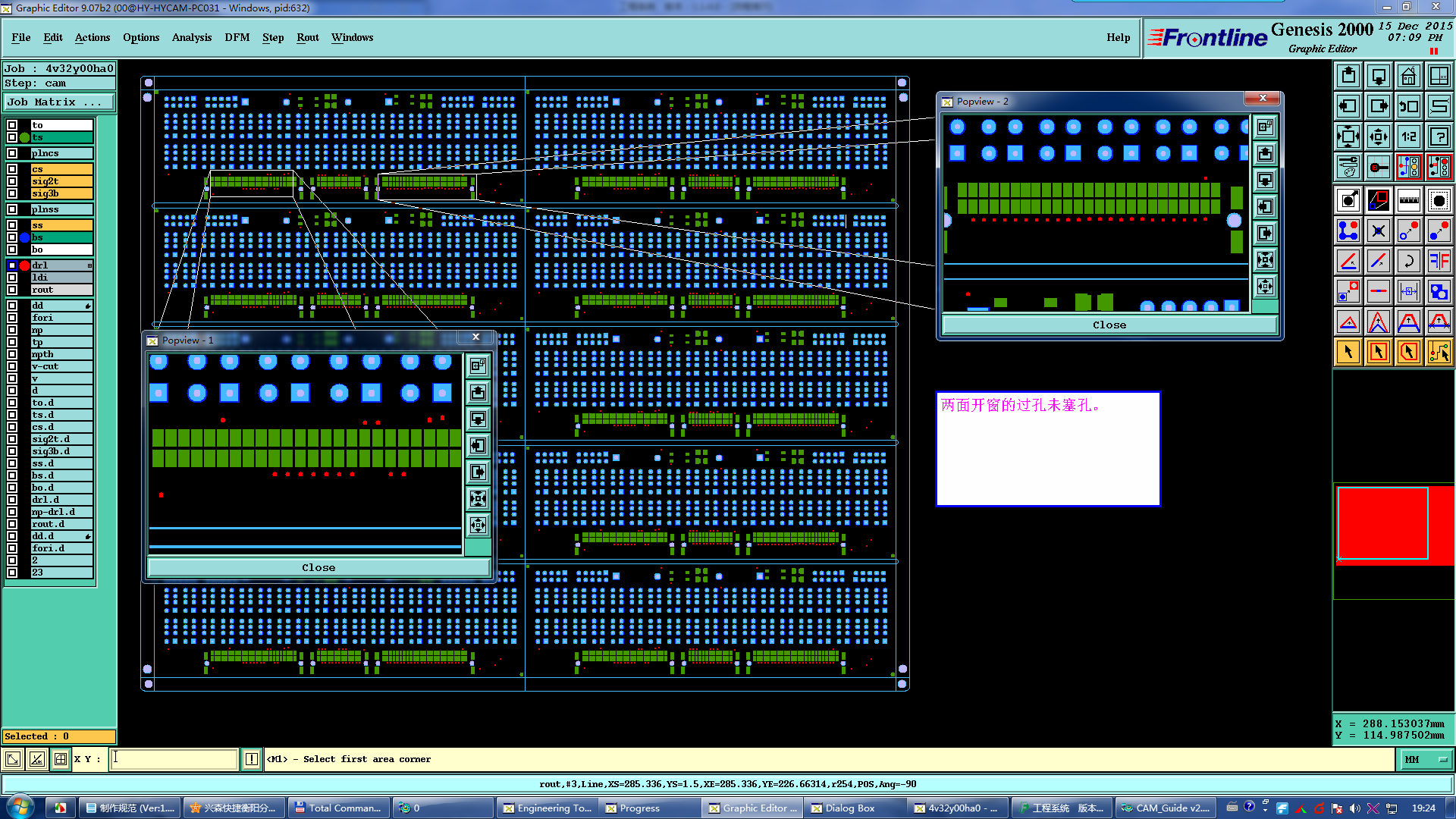Open Total Commander from taskbar
Image resolution: width=1456 pixels, height=819 pixels.
coord(338,808)
